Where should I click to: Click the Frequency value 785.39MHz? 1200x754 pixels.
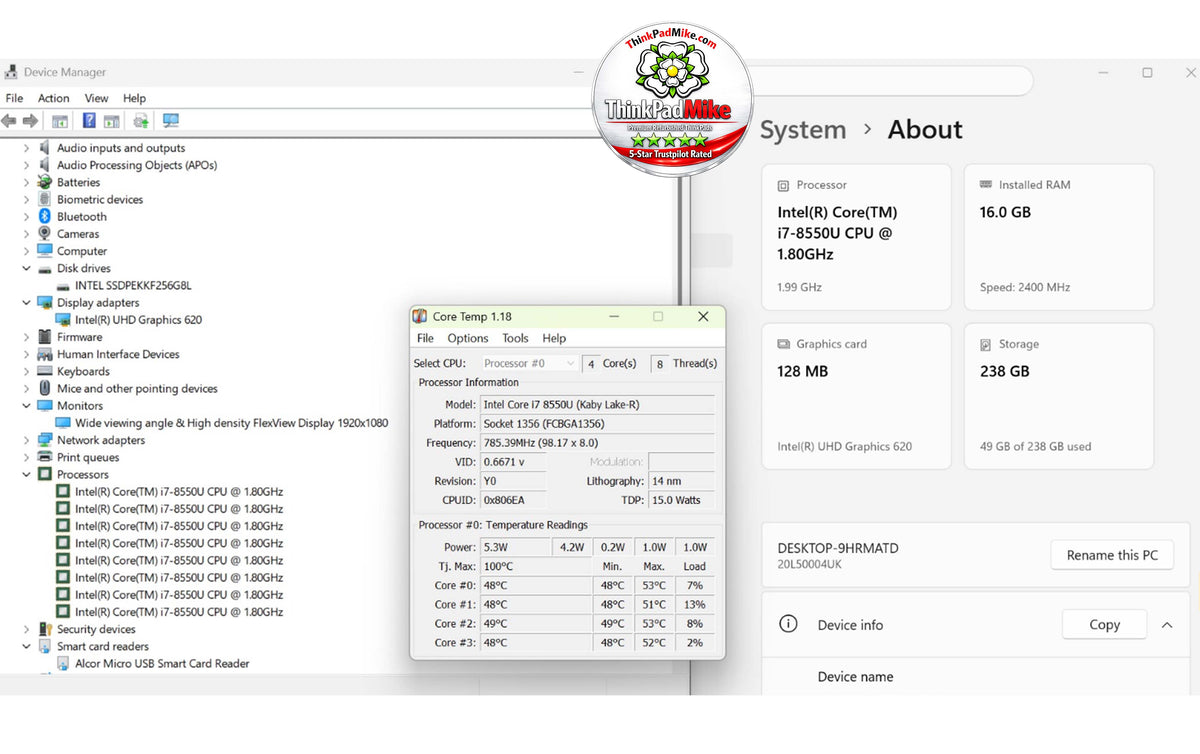(597, 442)
